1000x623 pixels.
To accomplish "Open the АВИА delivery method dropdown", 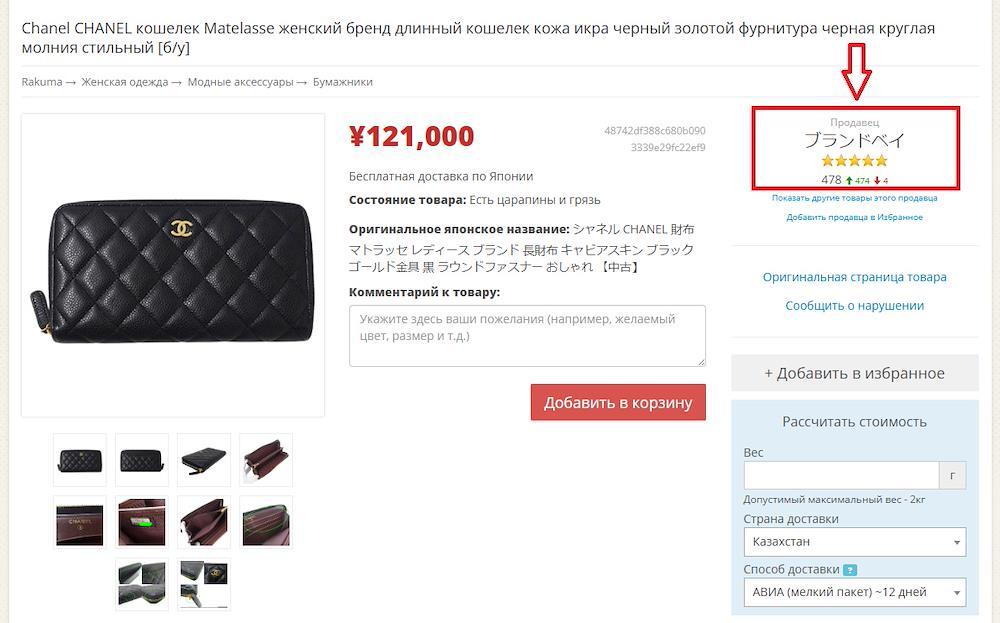I will 855,592.
